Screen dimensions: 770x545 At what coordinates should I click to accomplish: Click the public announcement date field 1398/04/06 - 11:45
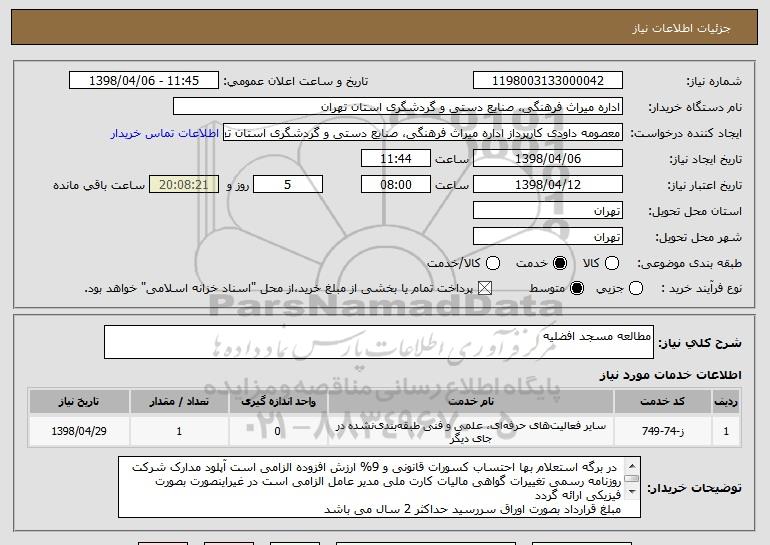(144, 81)
